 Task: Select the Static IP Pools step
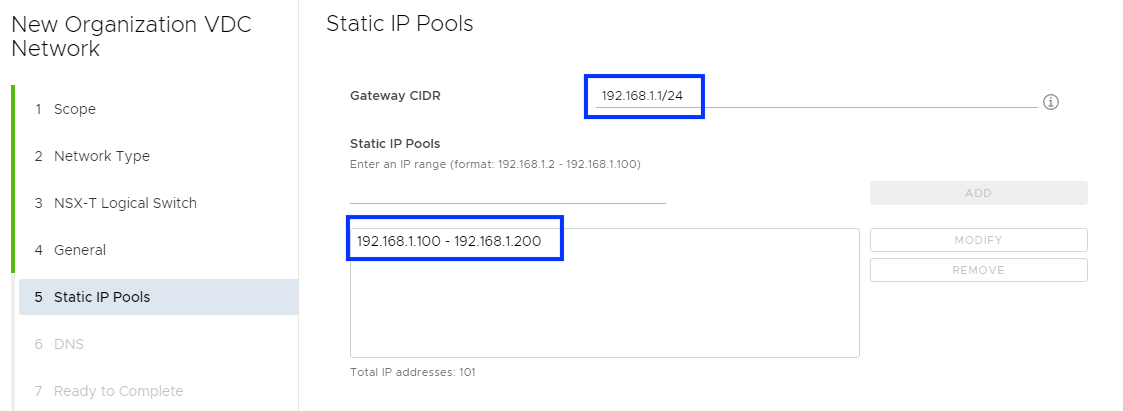click(101, 297)
